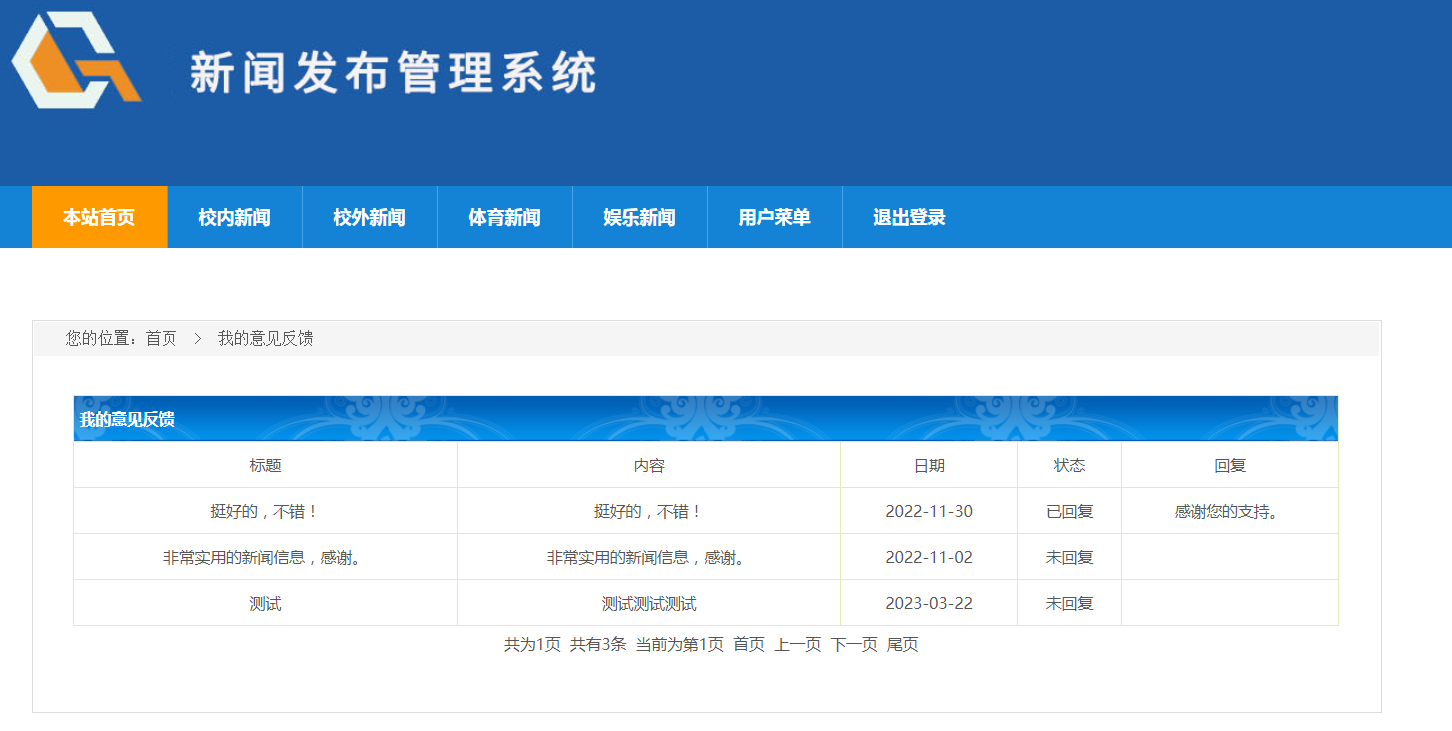This screenshot has width=1452, height=731.
Task: Click the 首页 pagination link
Action: coord(749,644)
